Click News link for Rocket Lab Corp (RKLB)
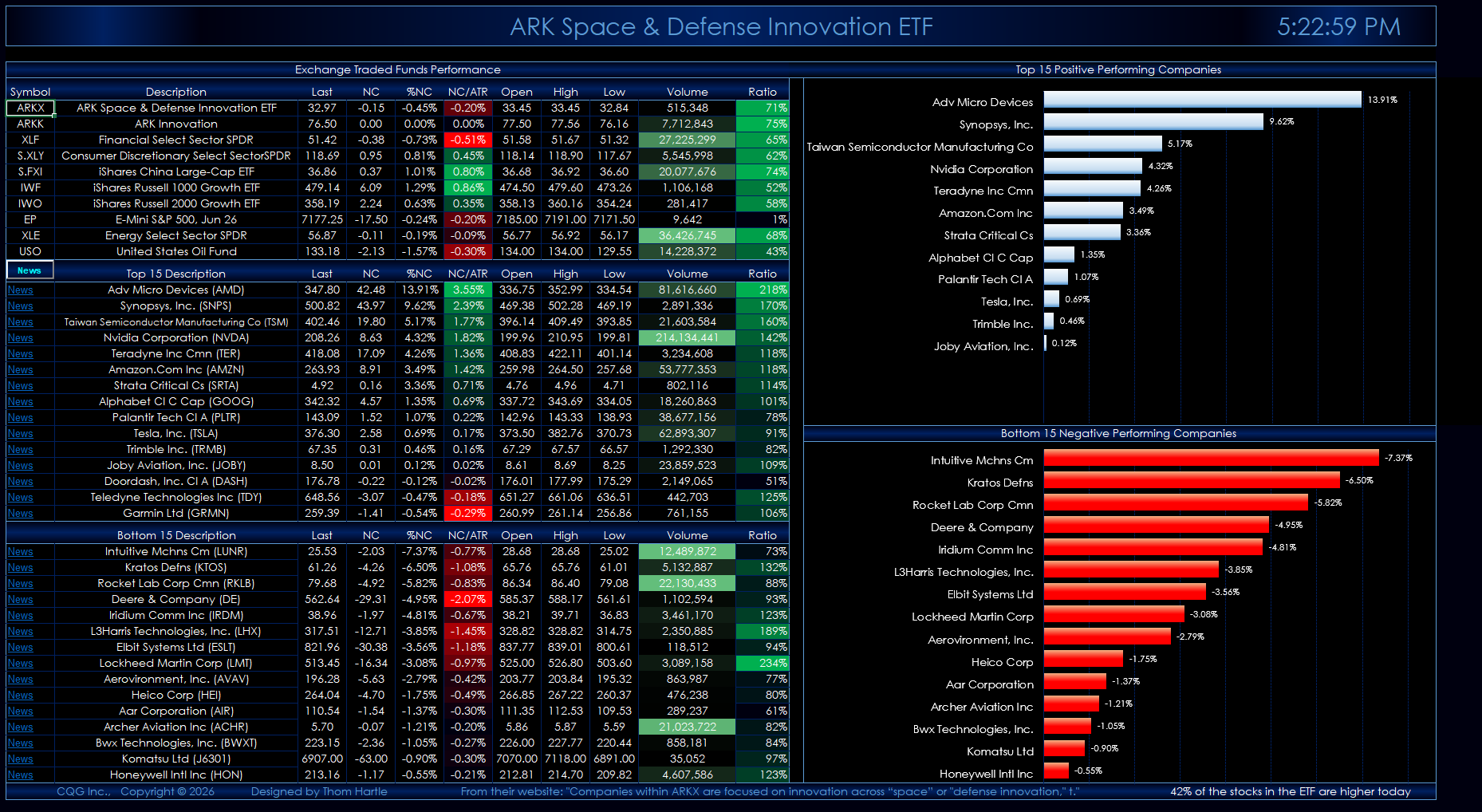The image size is (1482, 812). (21, 584)
